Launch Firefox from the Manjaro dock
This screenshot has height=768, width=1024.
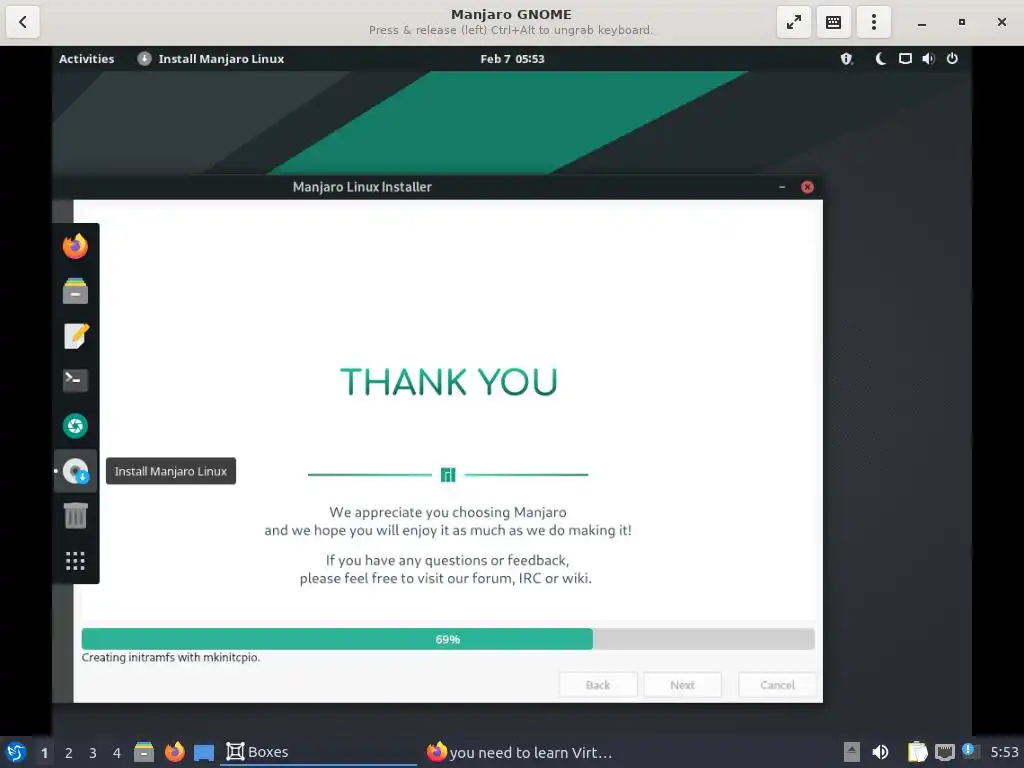pyautogui.click(x=76, y=246)
